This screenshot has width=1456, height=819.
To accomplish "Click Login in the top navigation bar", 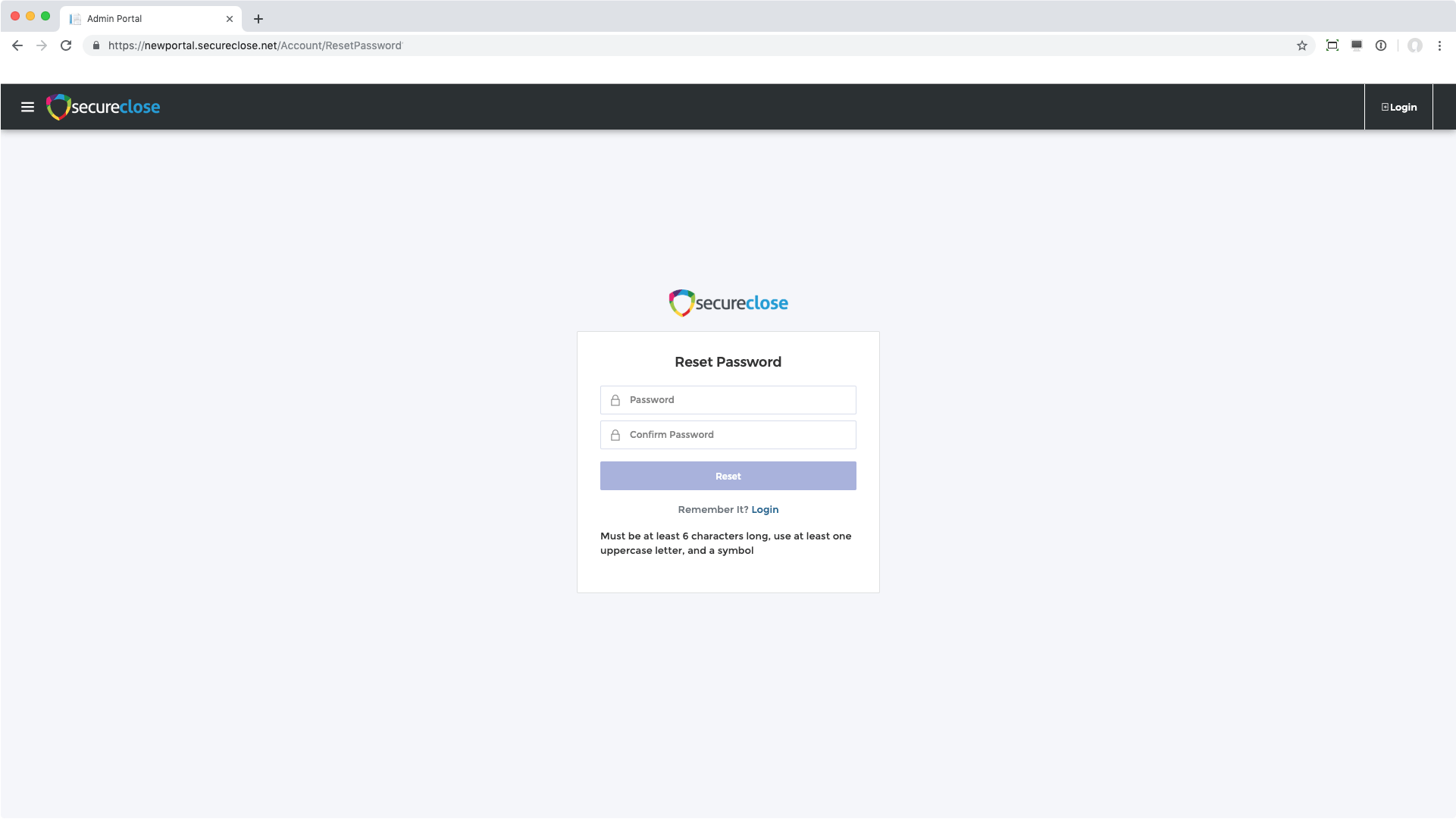I will pyautogui.click(x=1398, y=107).
